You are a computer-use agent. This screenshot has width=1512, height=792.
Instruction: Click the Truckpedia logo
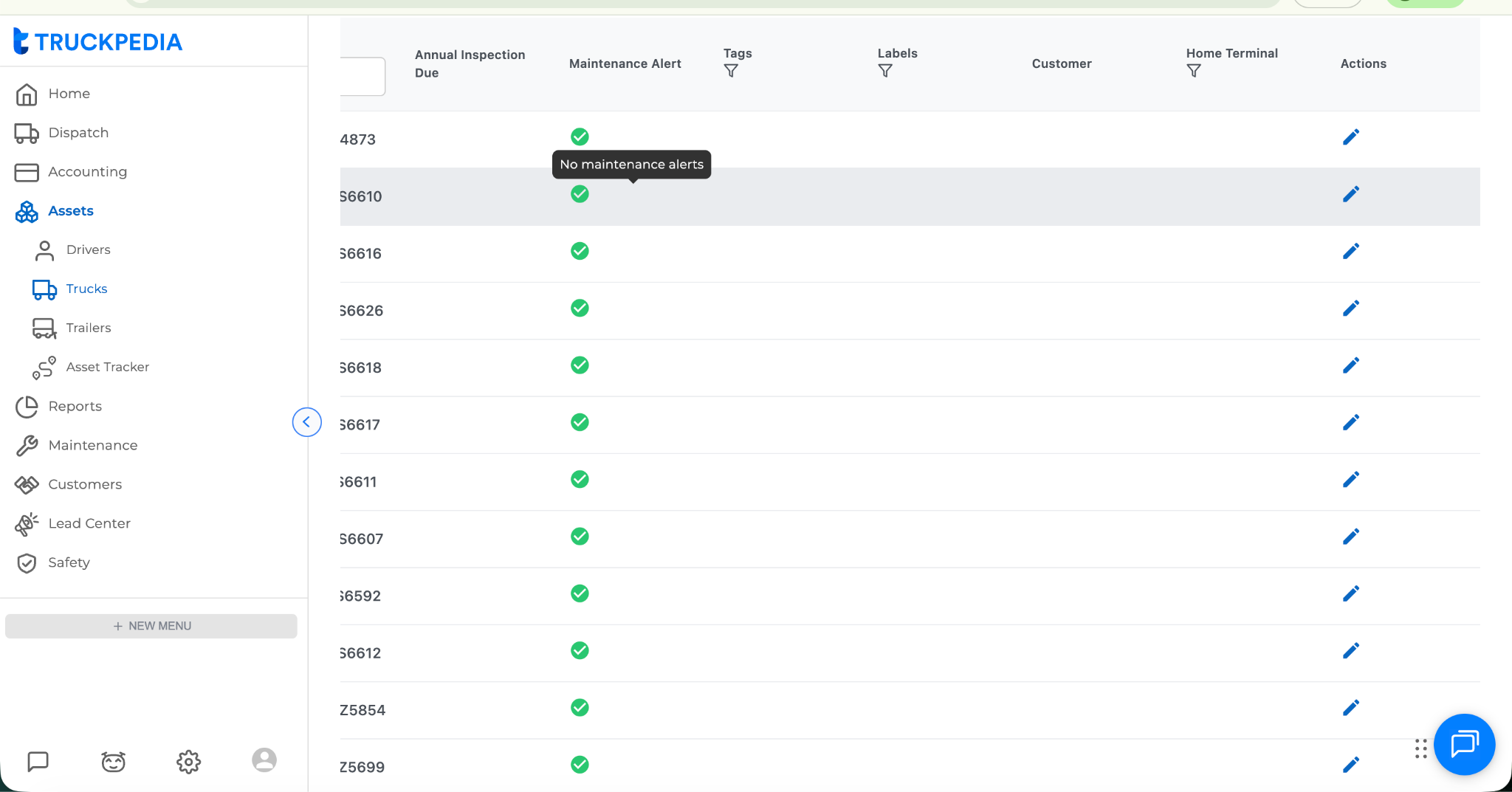[98, 42]
